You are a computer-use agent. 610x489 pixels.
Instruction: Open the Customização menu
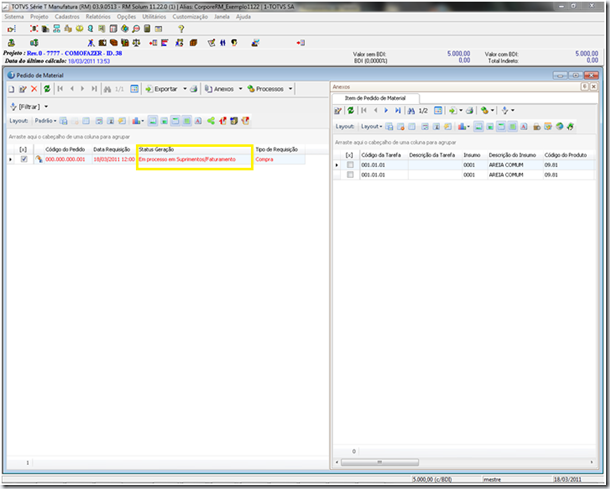tap(190, 17)
